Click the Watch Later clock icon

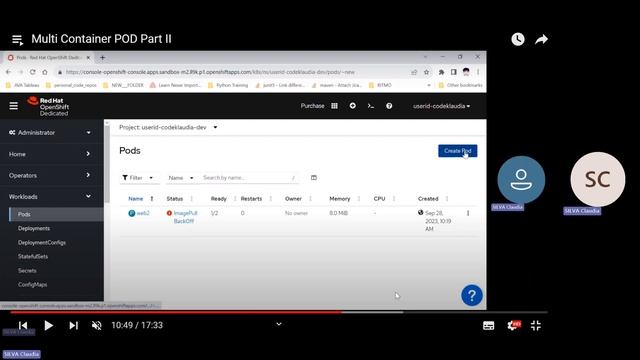(x=518, y=39)
